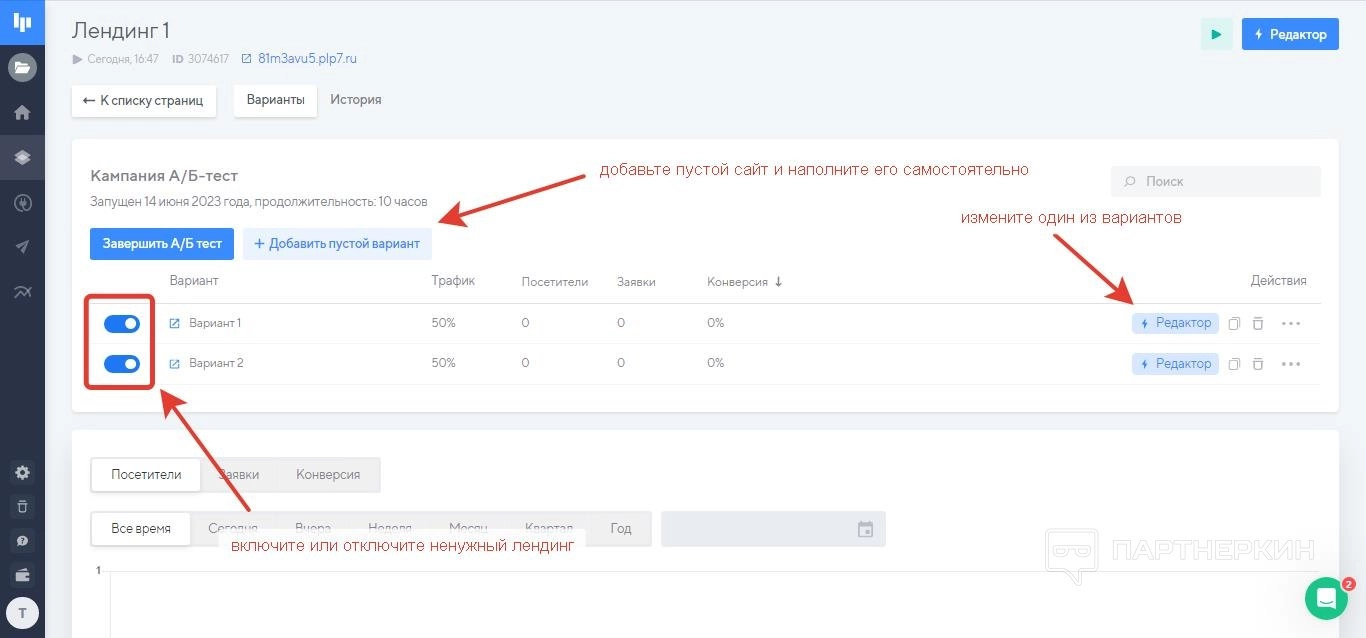The width and height of the screenshot is (1366, 638).
Task: Click the Завершить А/Б тест button
Action: pos(162,243)
